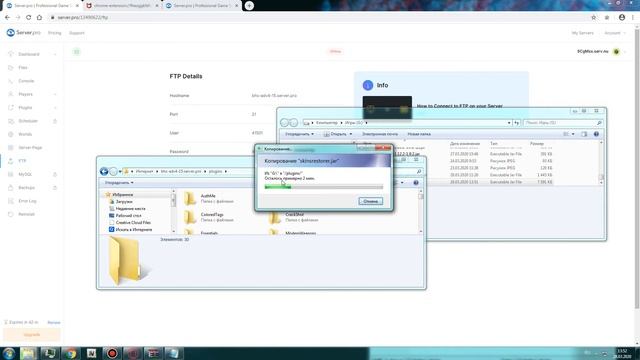Refresh the Games (G:) address bar

click(x=517, y=123)
